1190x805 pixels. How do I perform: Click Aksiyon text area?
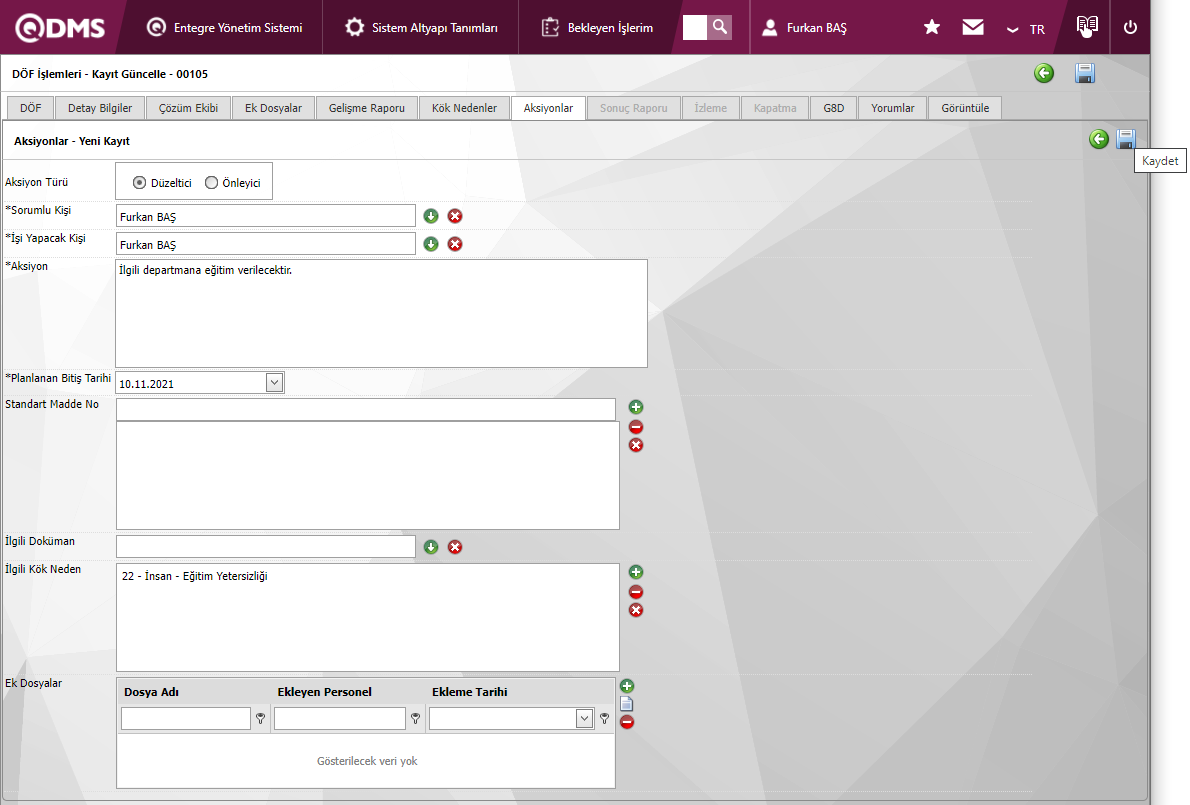381,313
